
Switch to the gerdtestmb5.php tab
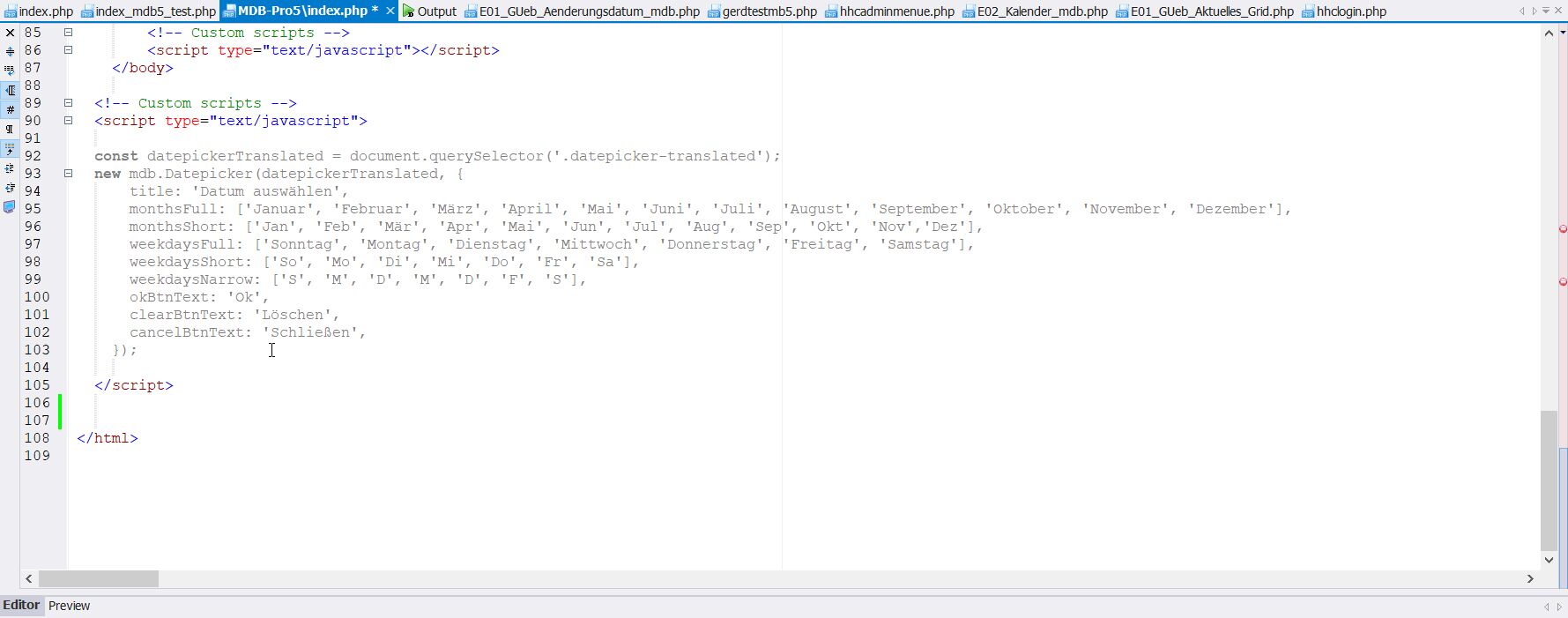pyautogui.click(x=762, y=11)
